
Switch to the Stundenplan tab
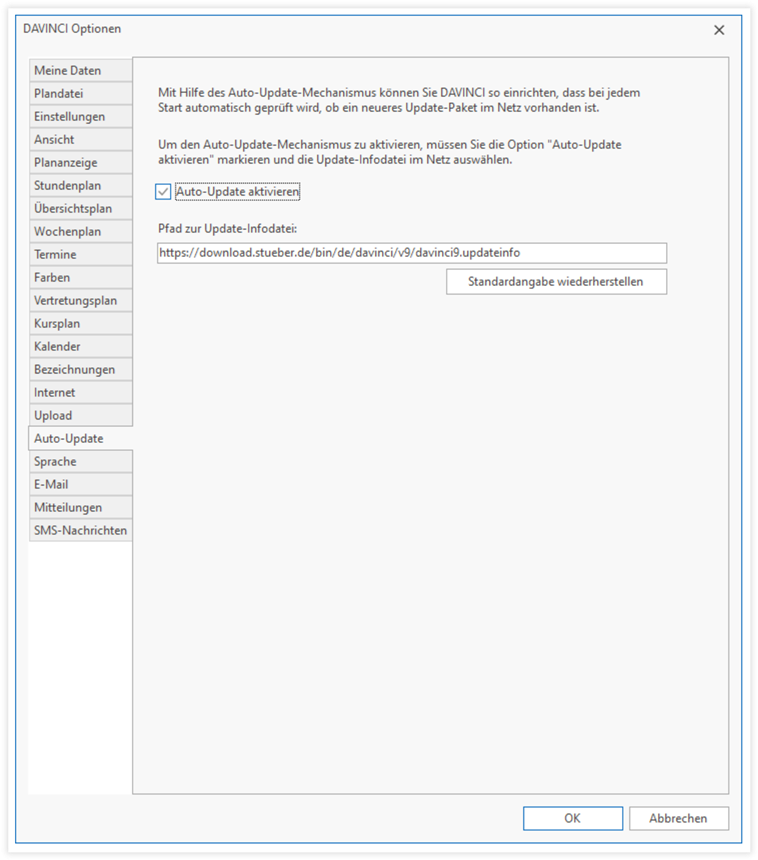[x=81, y=185]
